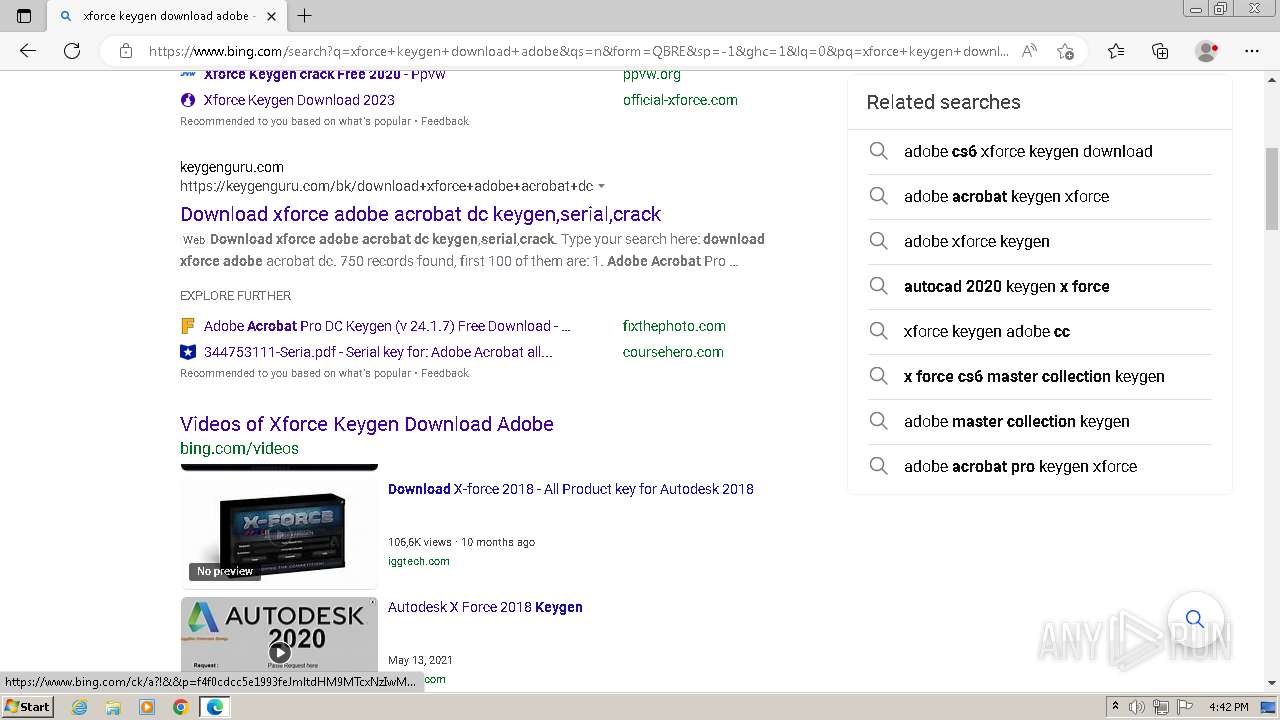
Task: Open Xforce Keygen Download 2023 link
Action: (x=299, y=100)
